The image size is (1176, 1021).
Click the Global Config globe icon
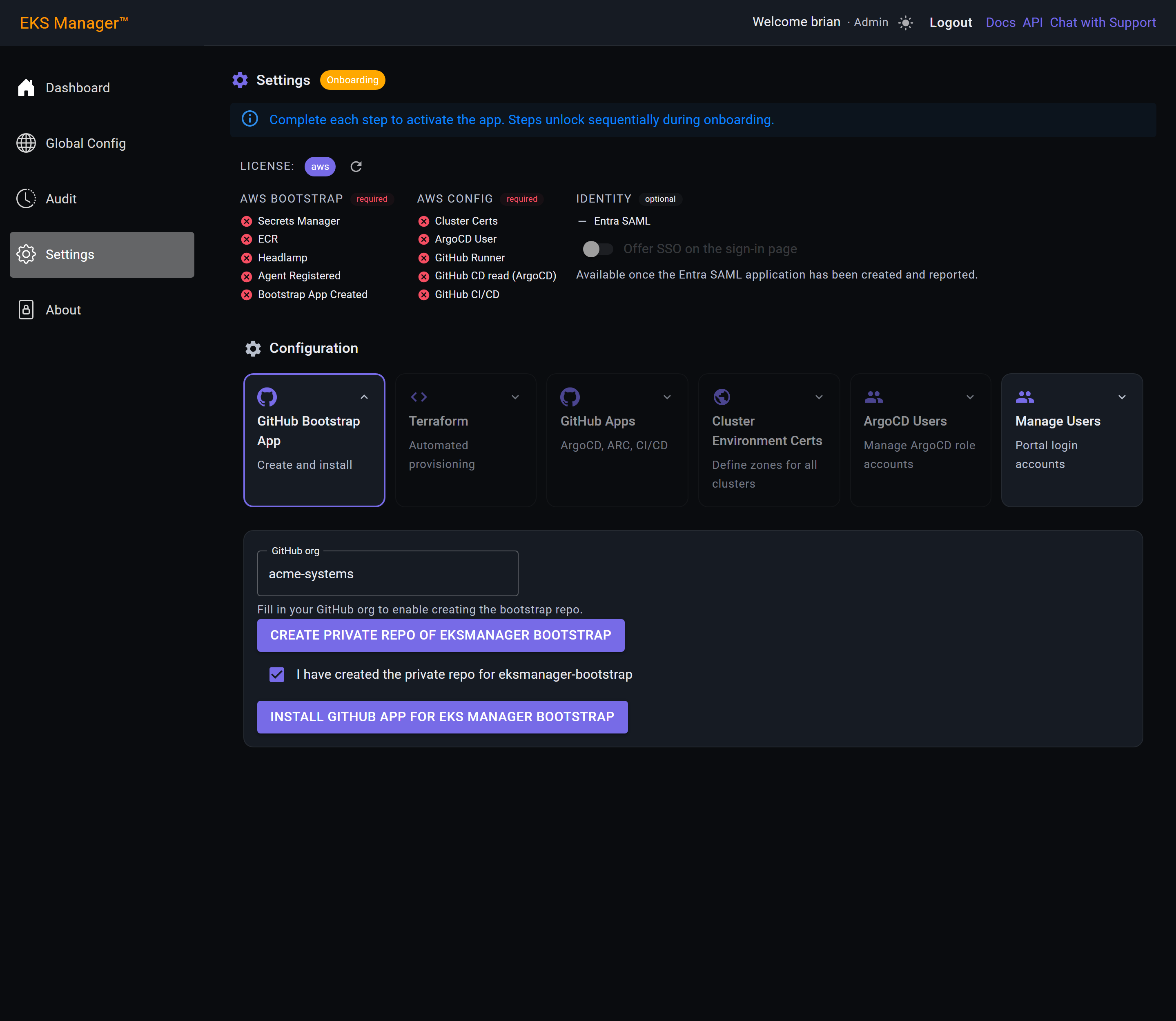(26, 143)
